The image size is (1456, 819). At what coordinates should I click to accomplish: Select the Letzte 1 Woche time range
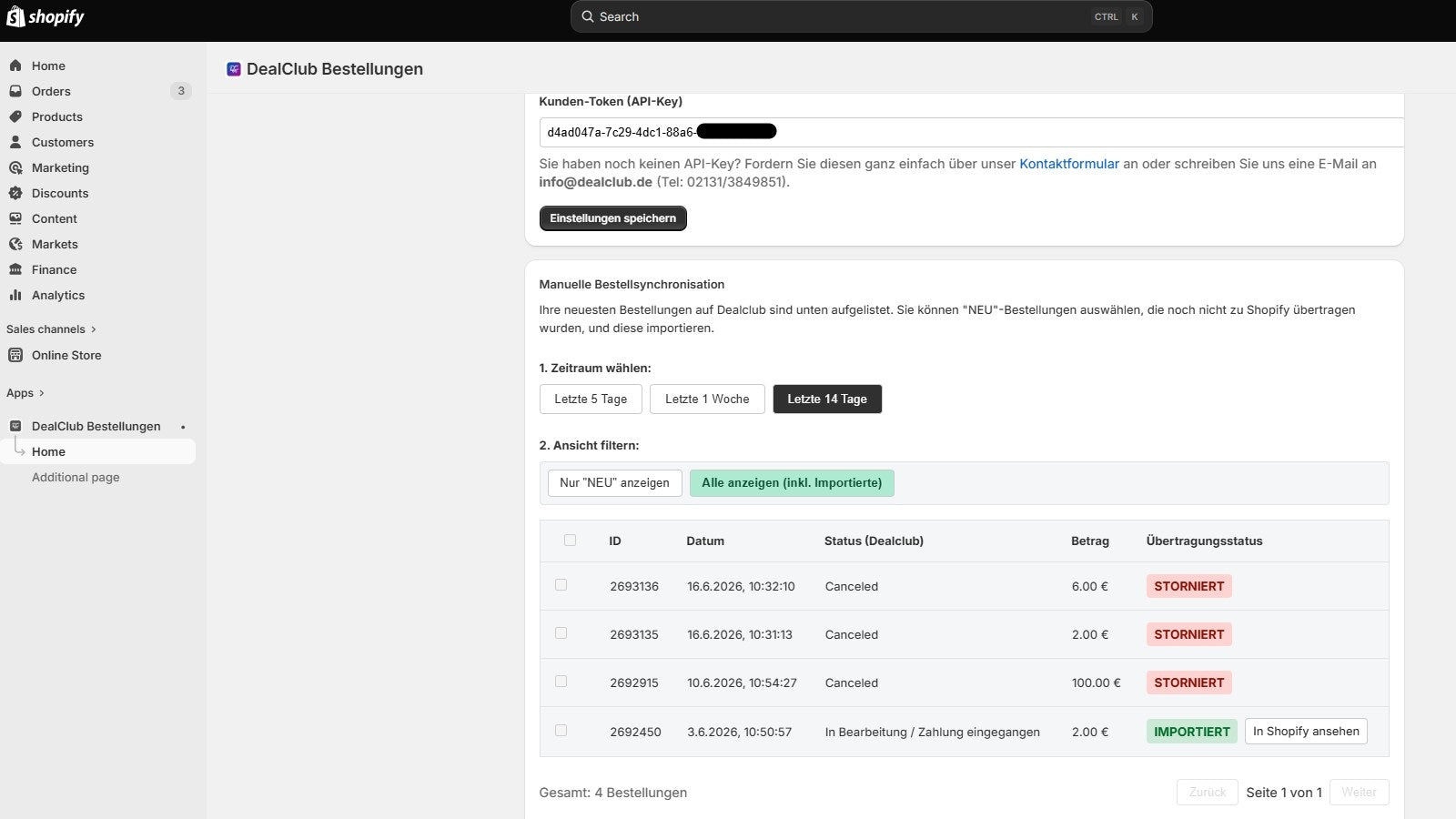(707, 399)
